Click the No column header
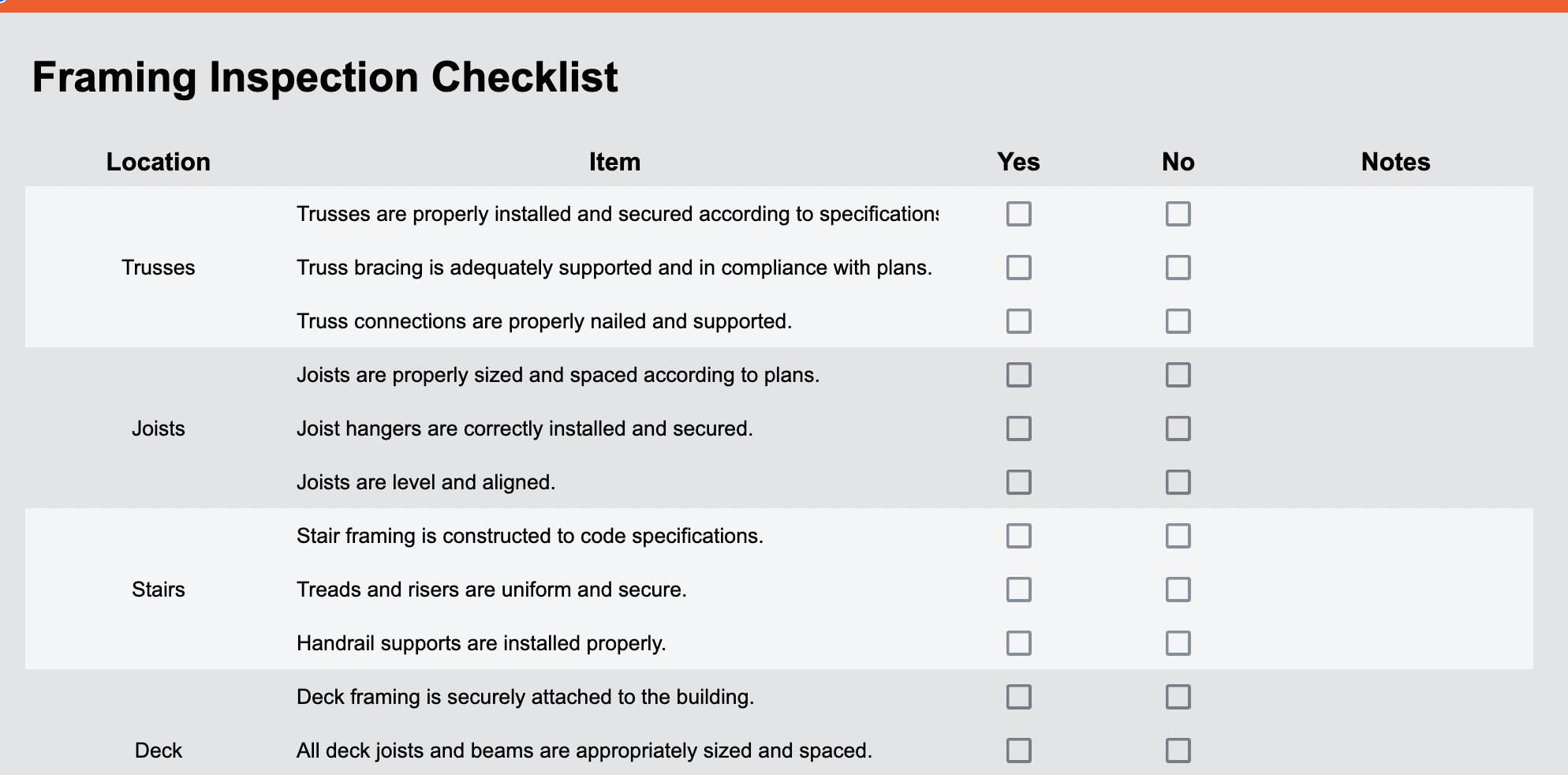This screenshot has width=1568, height=775. (x=1178, y=162)
